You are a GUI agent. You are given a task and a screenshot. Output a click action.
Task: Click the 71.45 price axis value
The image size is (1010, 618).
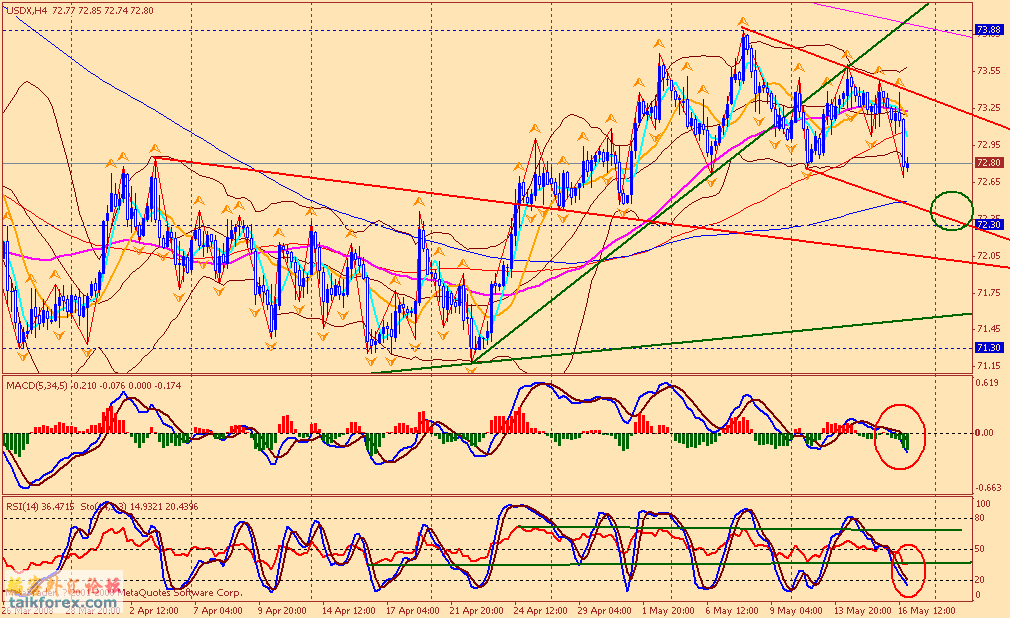click(x=989, y=329)
